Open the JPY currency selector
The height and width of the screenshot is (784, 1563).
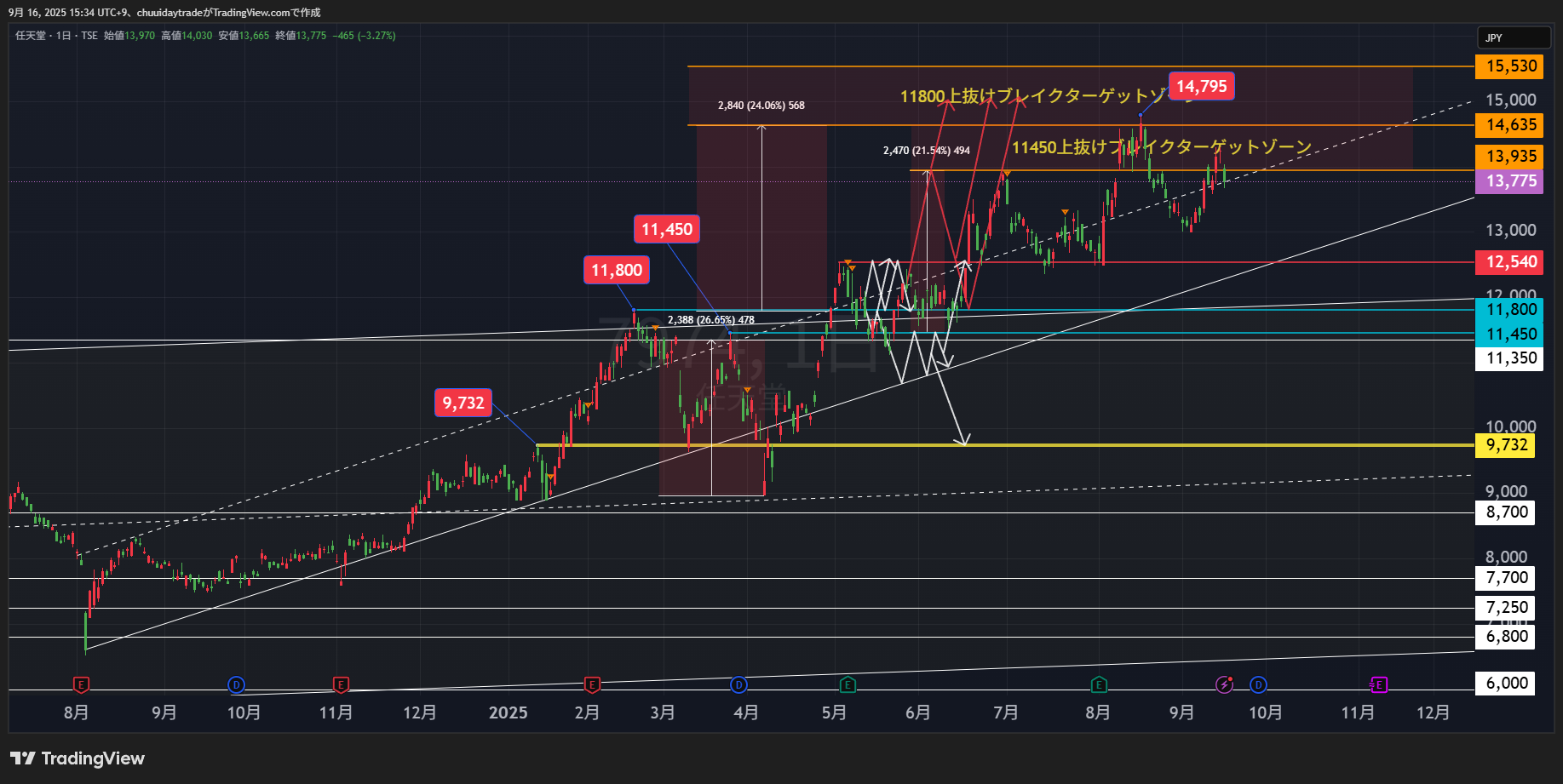(x=1513, y=37)
